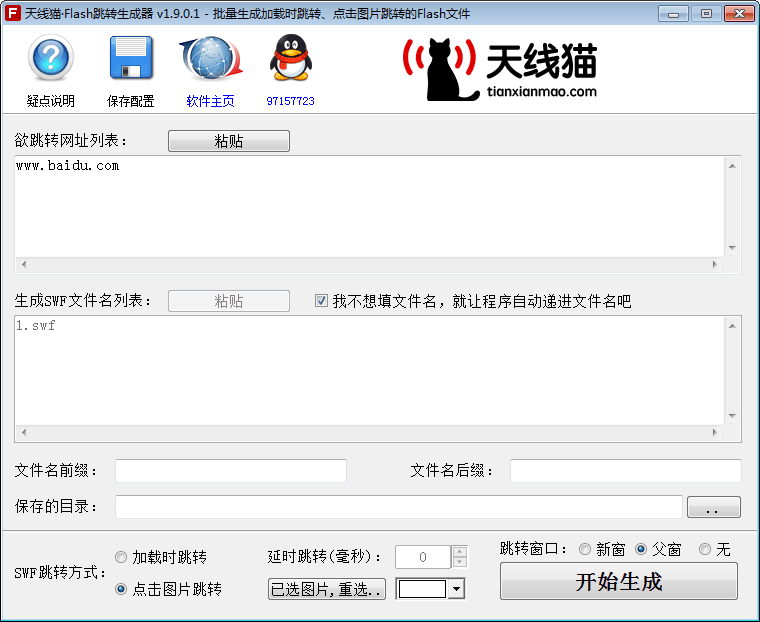
Task: Click SWF list vertical scrollbar down arrow
Action: click(732, 416)
